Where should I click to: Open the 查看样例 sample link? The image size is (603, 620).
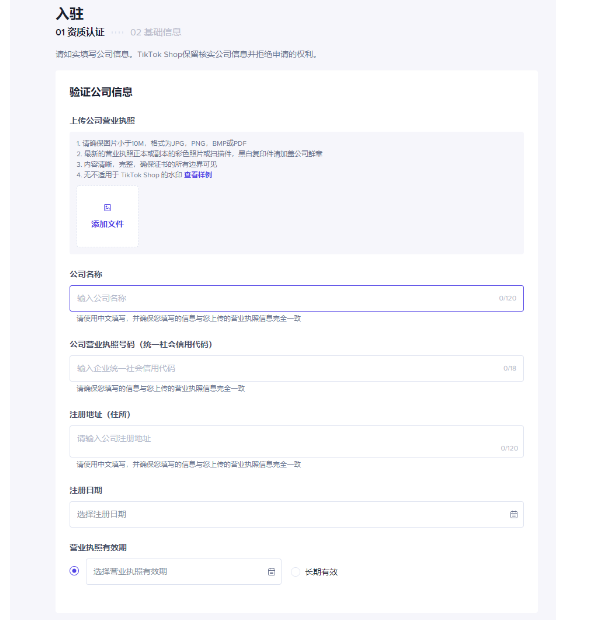[x=197, y=175]
